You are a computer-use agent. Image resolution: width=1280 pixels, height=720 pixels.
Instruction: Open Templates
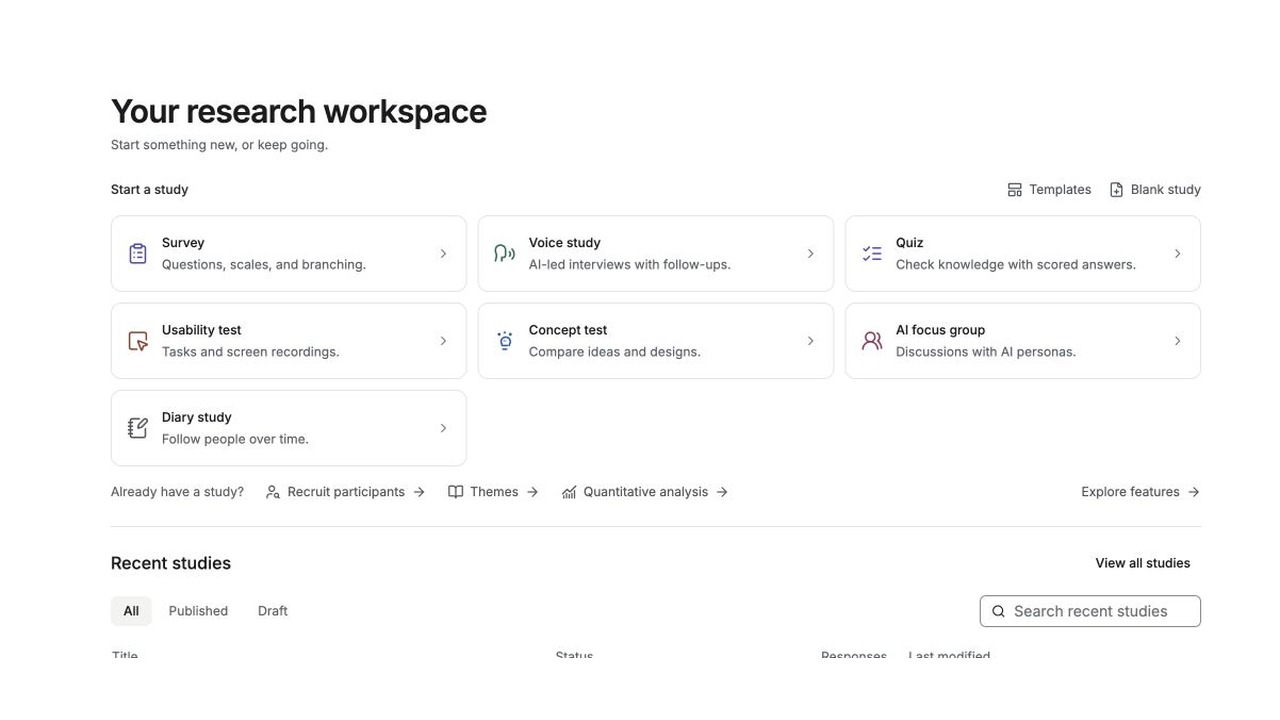[1049, 190]
